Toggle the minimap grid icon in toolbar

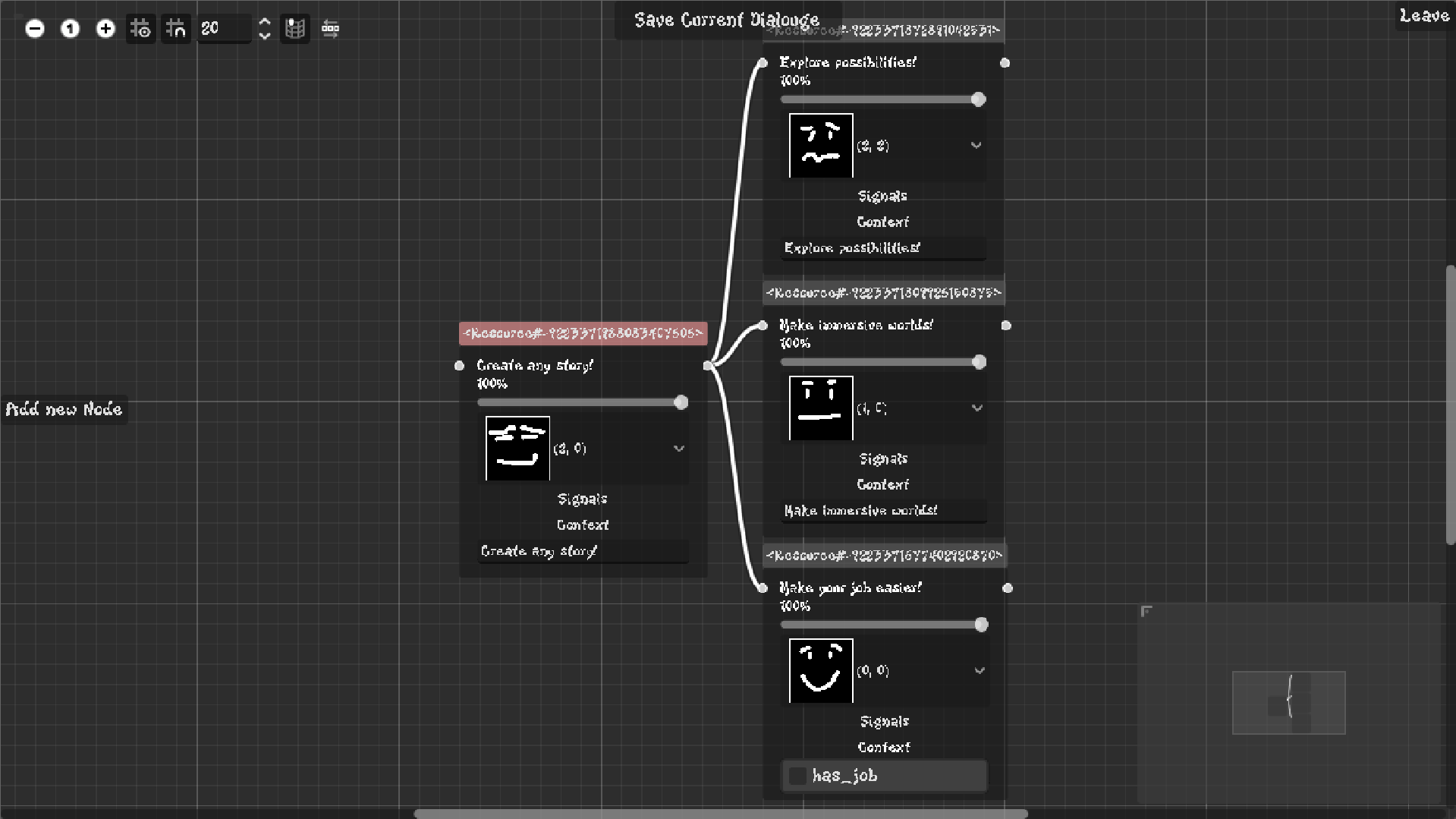coord(295,29)
